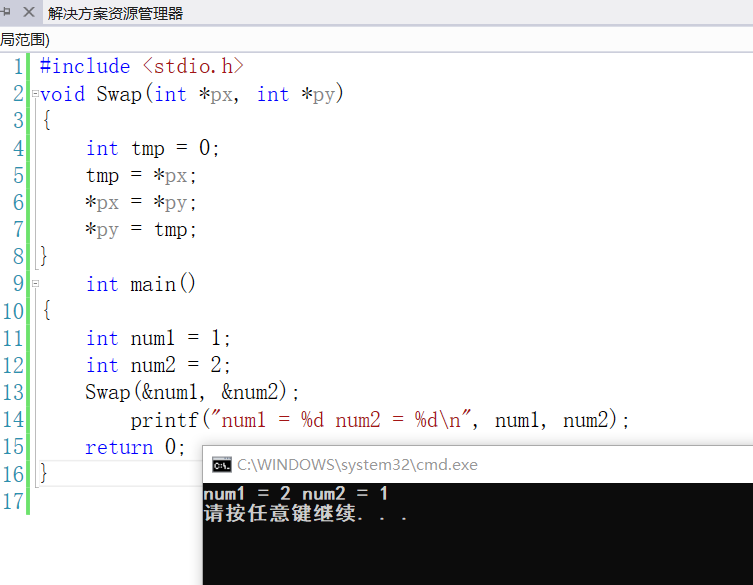Click line number 17 in the gutter

click(x=13, y=501)
